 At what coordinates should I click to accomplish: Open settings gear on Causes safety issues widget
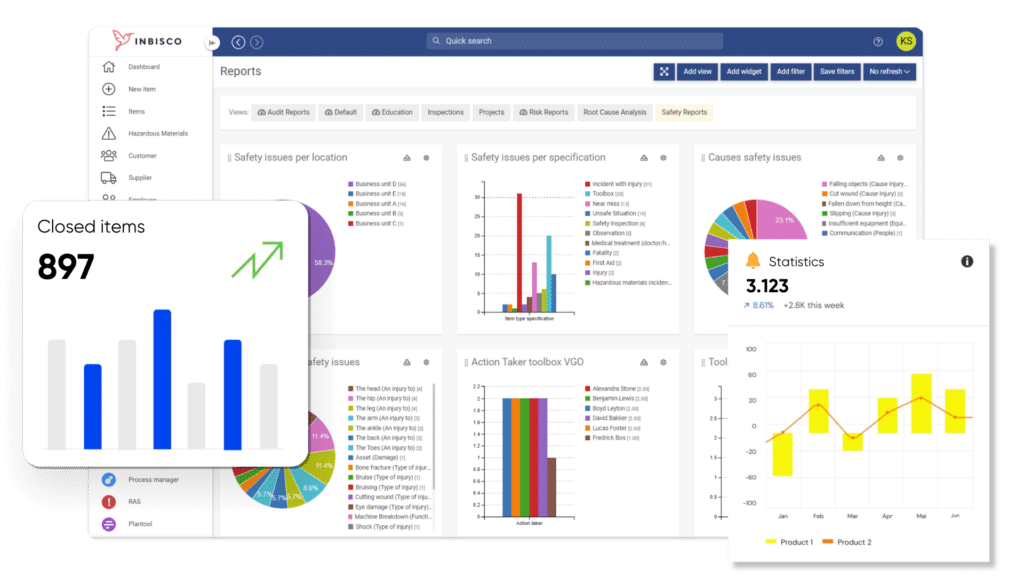point(900,158)
